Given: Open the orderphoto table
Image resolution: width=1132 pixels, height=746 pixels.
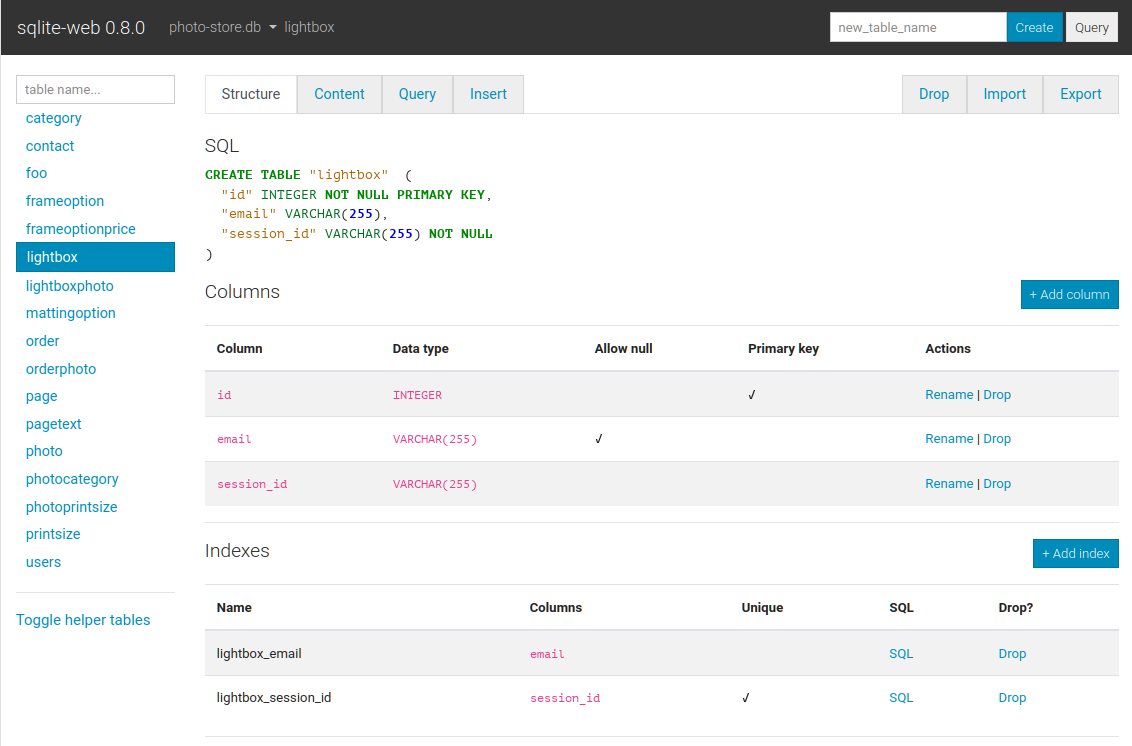Looking at the screenshot, I should pos(61,369).
